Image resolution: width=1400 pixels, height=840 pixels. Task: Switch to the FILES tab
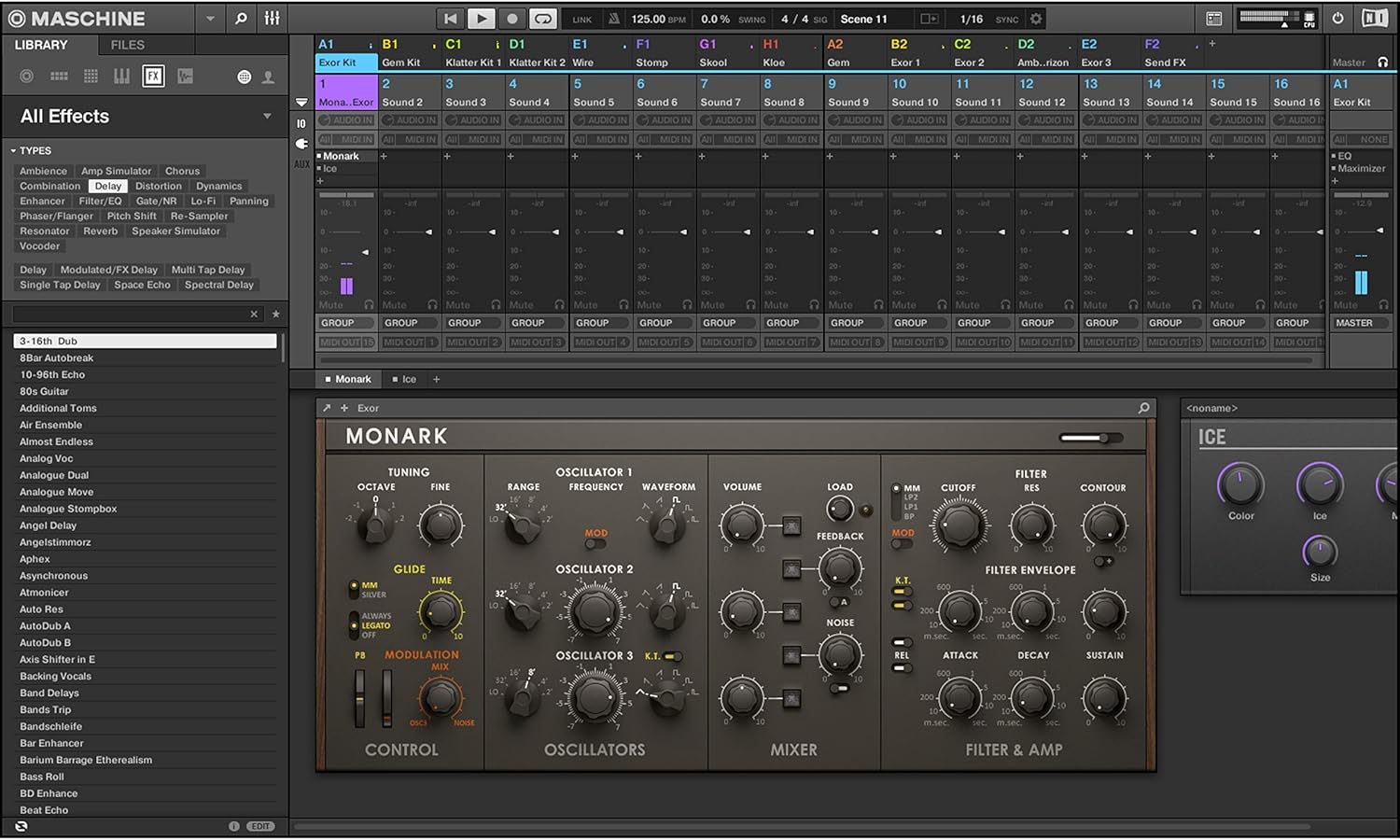click(128, 45)
